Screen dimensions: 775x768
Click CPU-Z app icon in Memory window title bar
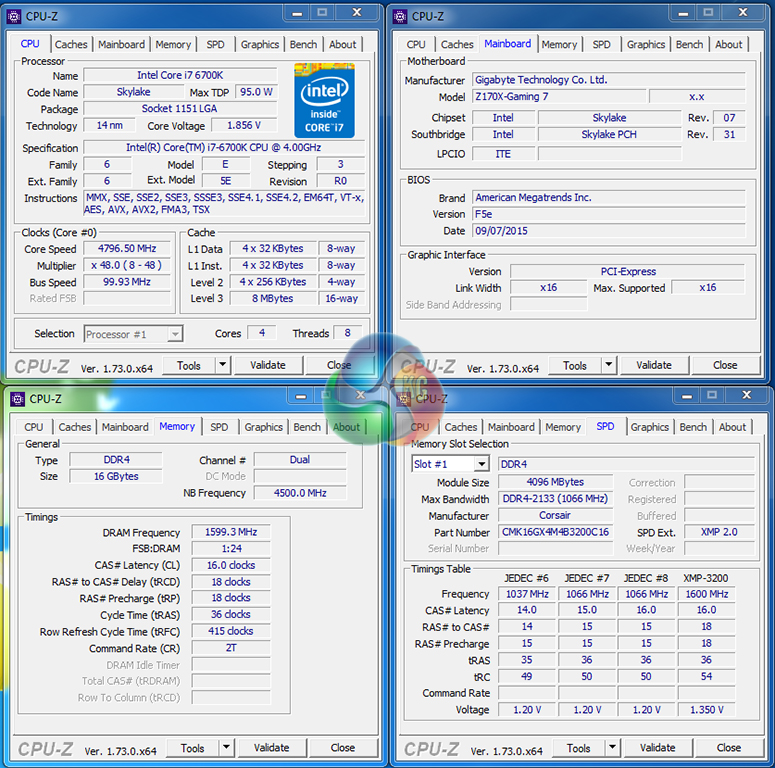(x=17, y=399)
